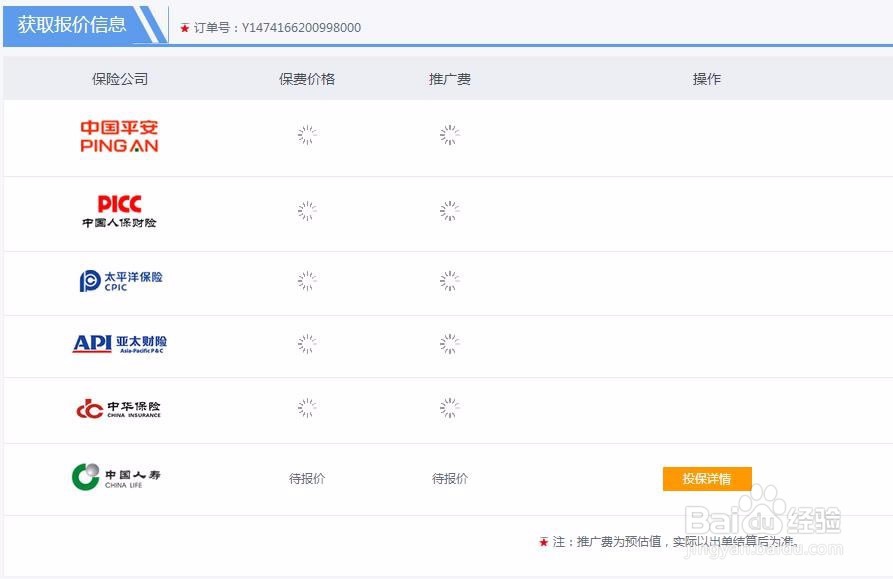893x579 pixels.
Task: Click the Ping An insurance logo
Action: point(119,136)
